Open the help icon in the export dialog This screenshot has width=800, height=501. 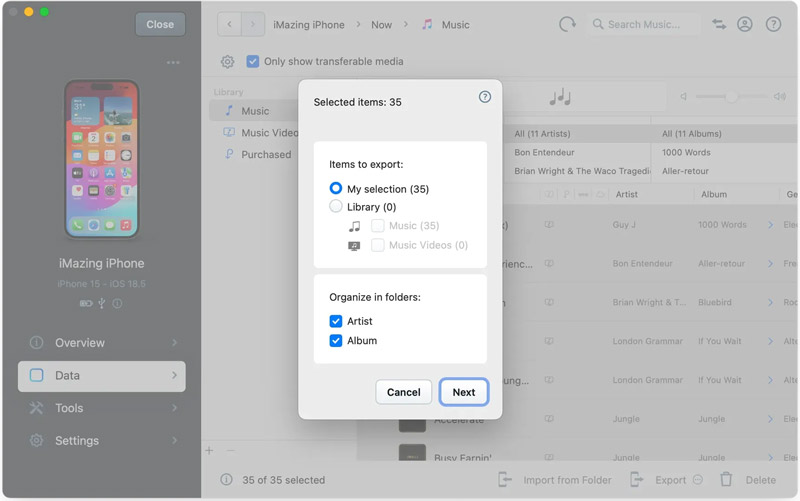pos(485,97)
